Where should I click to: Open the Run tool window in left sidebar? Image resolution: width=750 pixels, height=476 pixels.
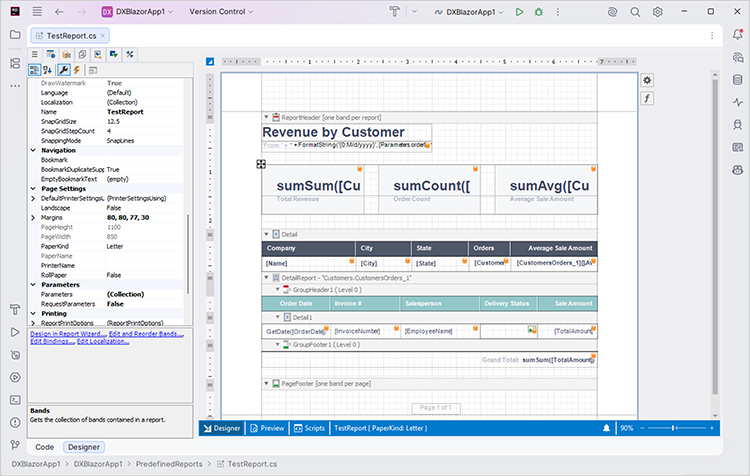(x=15, y=332)
